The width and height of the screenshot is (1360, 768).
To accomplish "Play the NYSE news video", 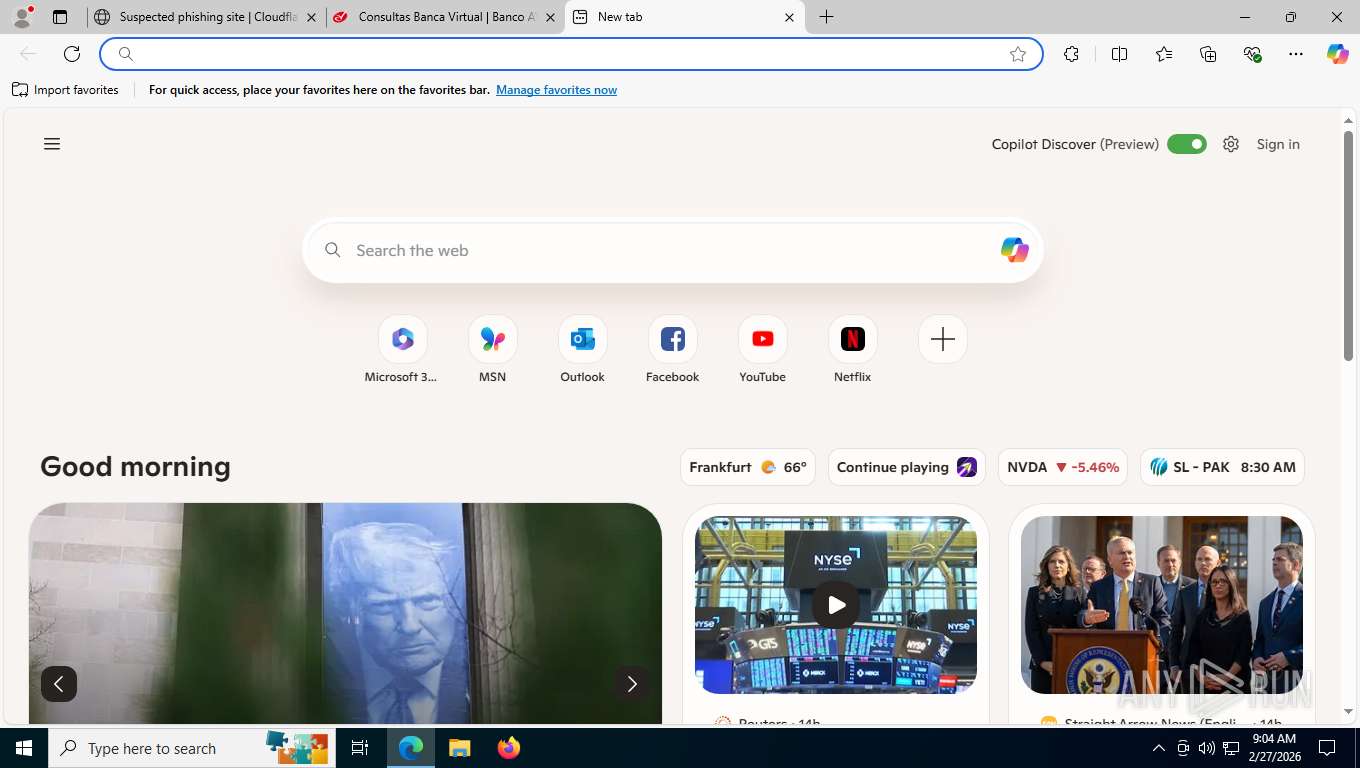I will [836, 605].
